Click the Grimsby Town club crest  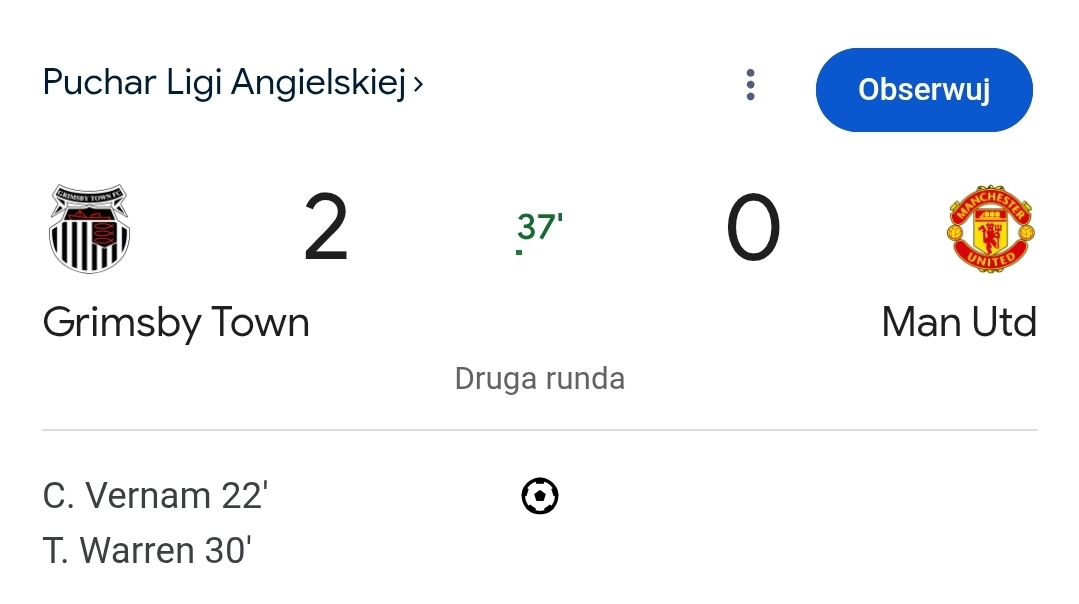90,229
